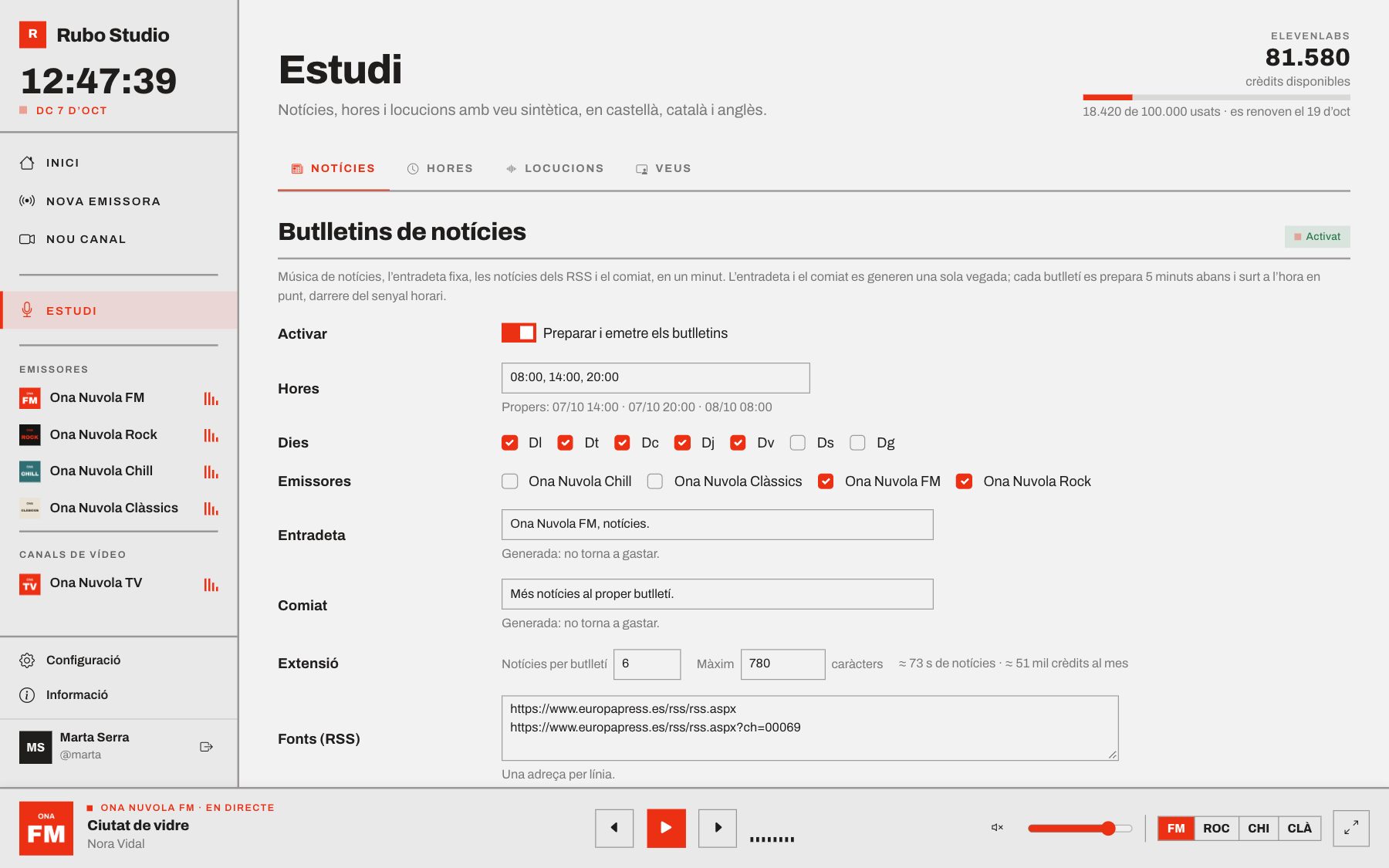Click the Fonts RSS text area
This screenshot has height=868, width=1389.
click(x=810, y=728)
